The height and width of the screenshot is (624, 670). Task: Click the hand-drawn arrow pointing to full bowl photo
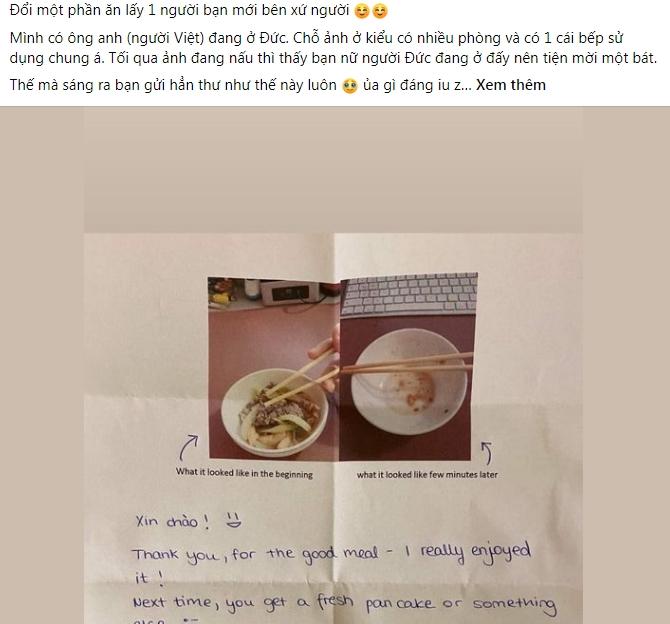tap(188, 447)
